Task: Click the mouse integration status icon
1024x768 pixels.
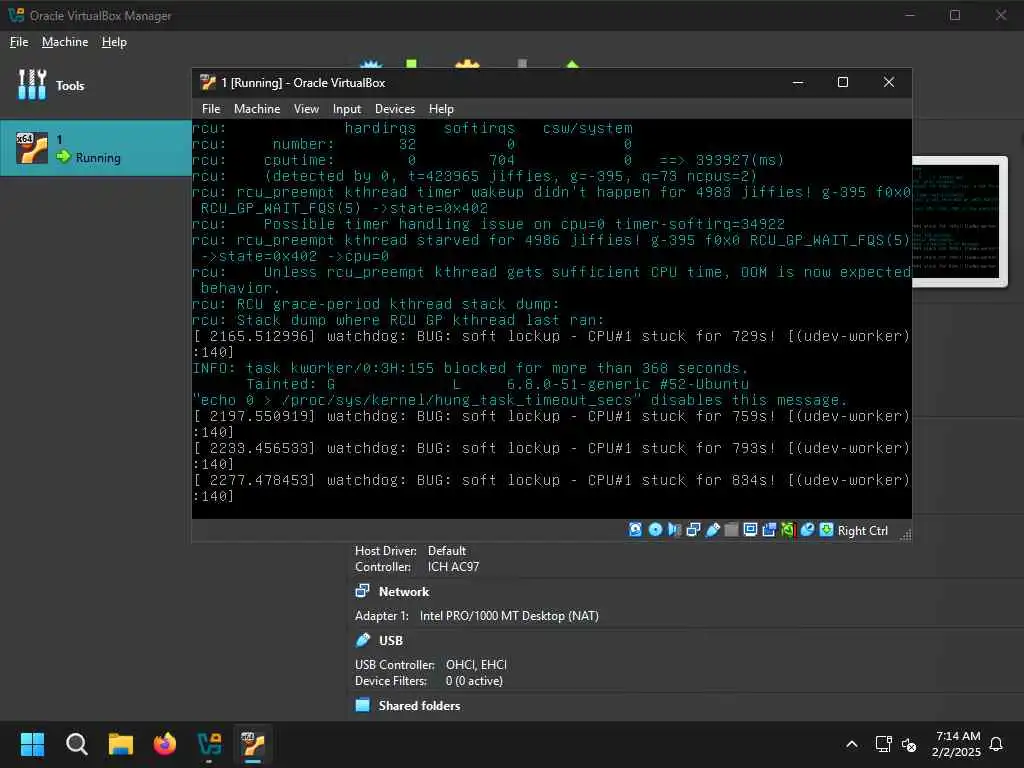Action: (807, 530)
